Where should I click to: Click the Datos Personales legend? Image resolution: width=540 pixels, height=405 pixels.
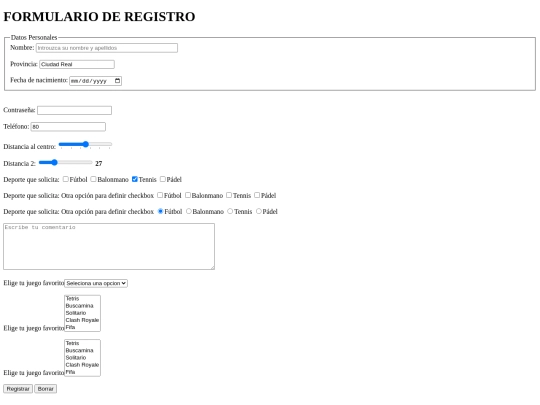click(x=34, y=37)
